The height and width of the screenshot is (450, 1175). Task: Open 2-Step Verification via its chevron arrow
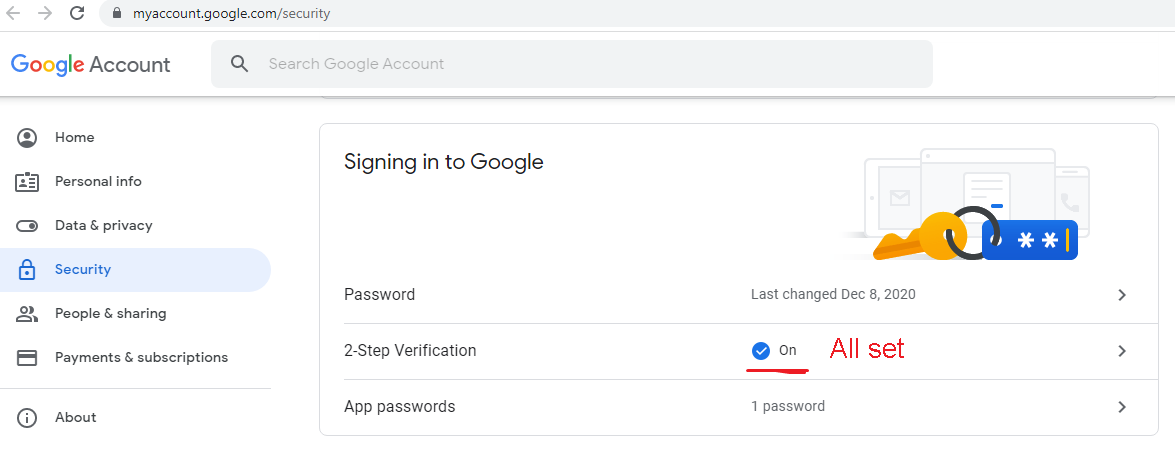[x=1122, y=350]
